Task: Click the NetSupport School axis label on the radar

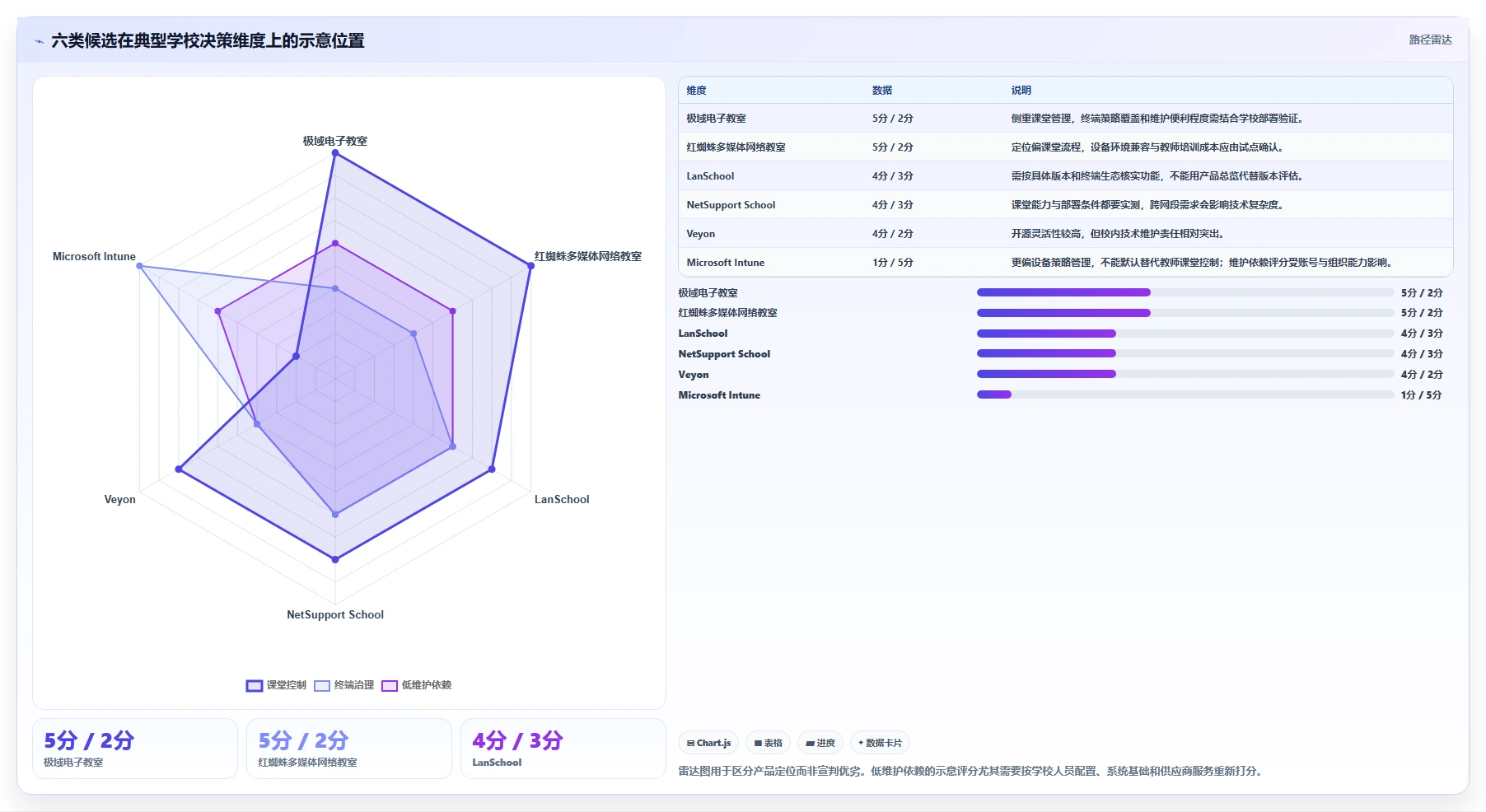Action: [335, 614]
